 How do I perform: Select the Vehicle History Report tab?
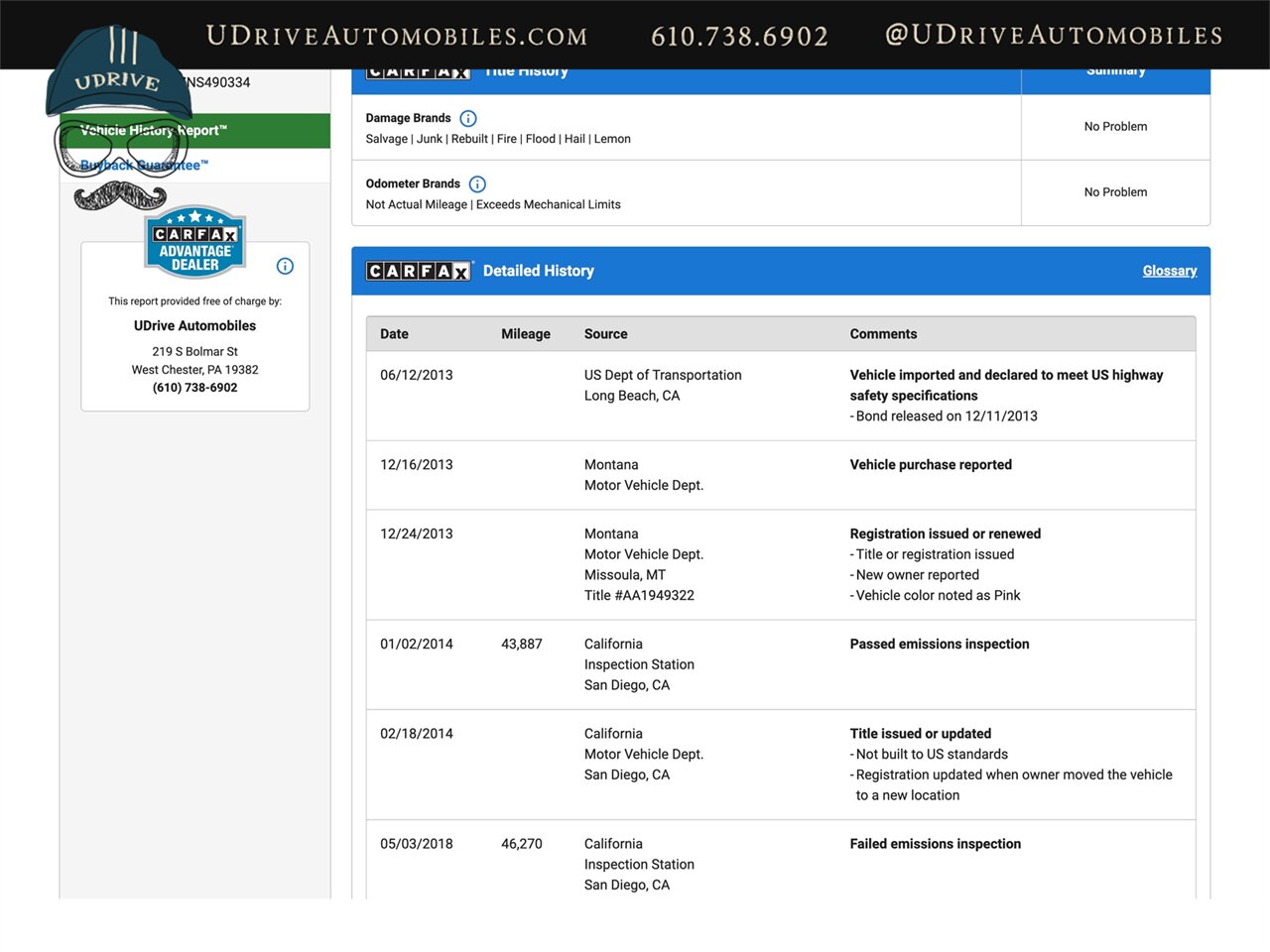coord(194,131)
